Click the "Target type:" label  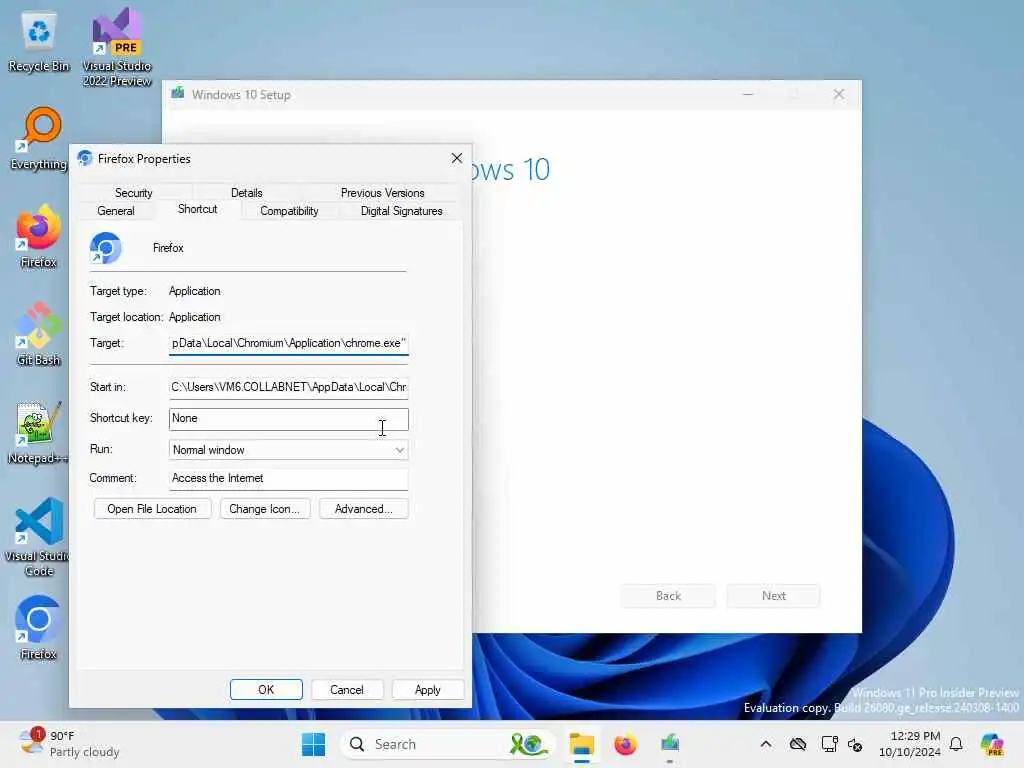click(118, 291)
